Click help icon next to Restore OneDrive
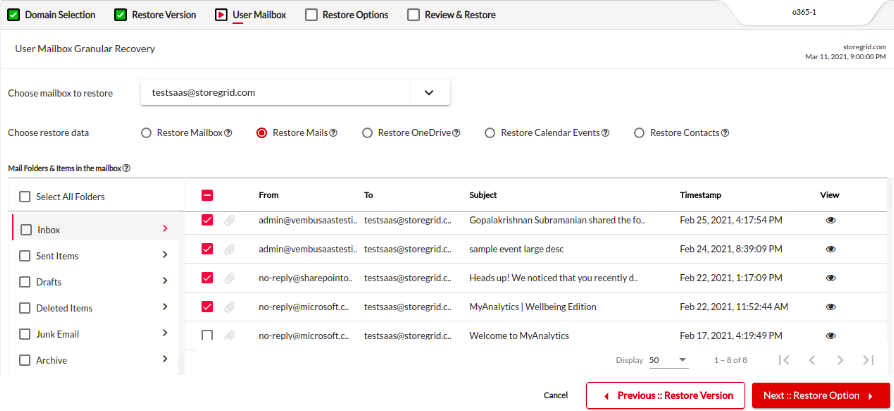 point(456,133)
